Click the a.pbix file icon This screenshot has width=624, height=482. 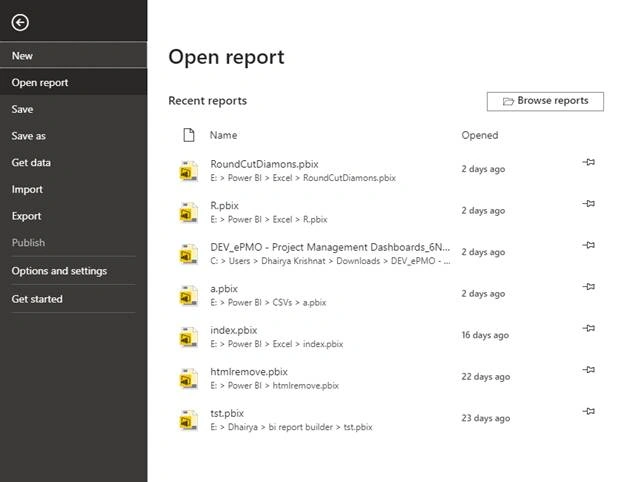[188, 295]
